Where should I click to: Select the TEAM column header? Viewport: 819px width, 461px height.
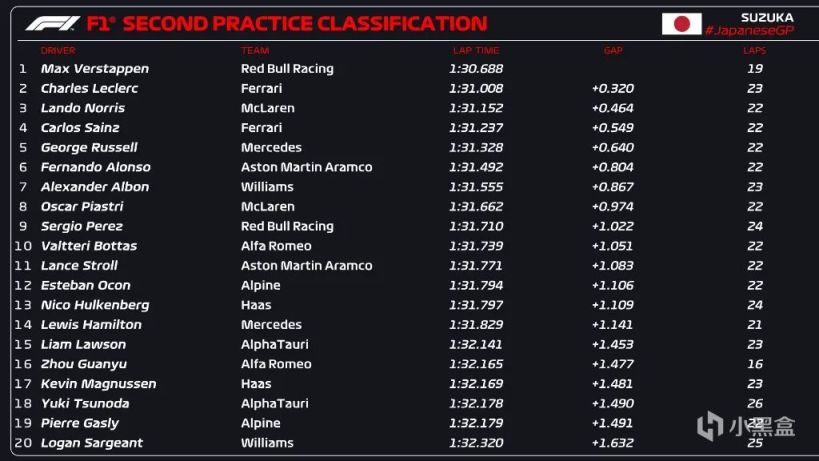tap(255, 50)
